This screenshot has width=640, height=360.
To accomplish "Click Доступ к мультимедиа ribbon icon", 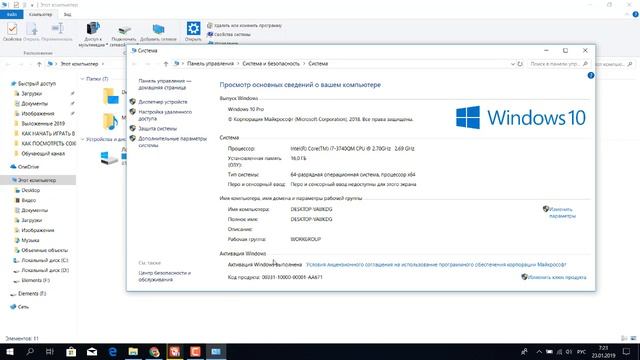I will 93,34.
